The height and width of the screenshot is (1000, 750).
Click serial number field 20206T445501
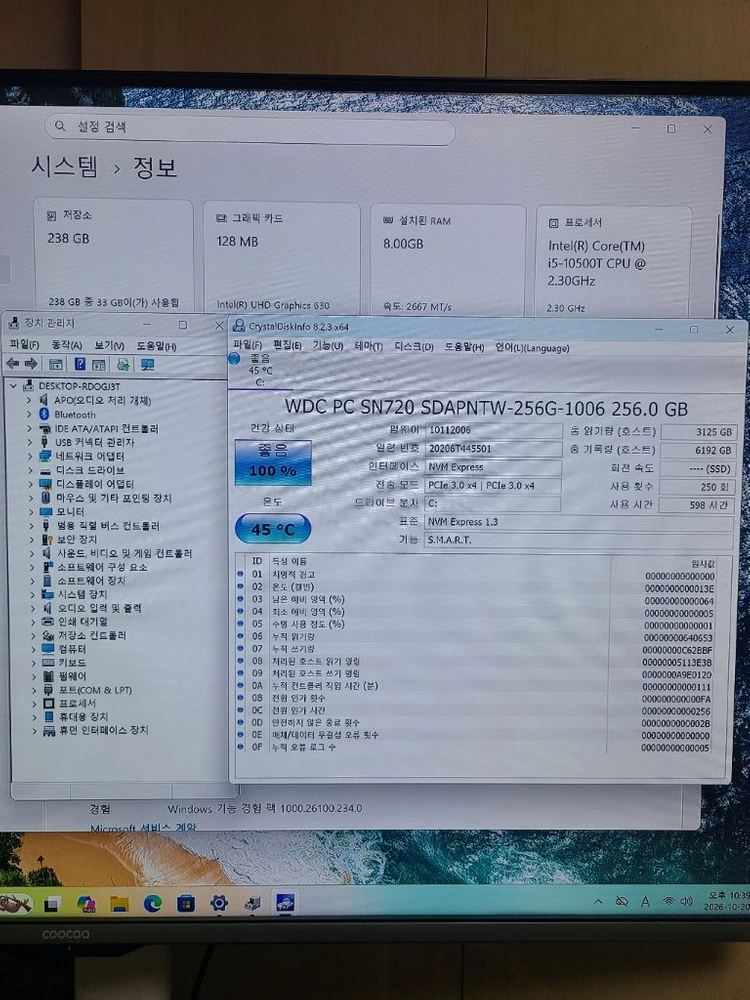tap(493, 448)
